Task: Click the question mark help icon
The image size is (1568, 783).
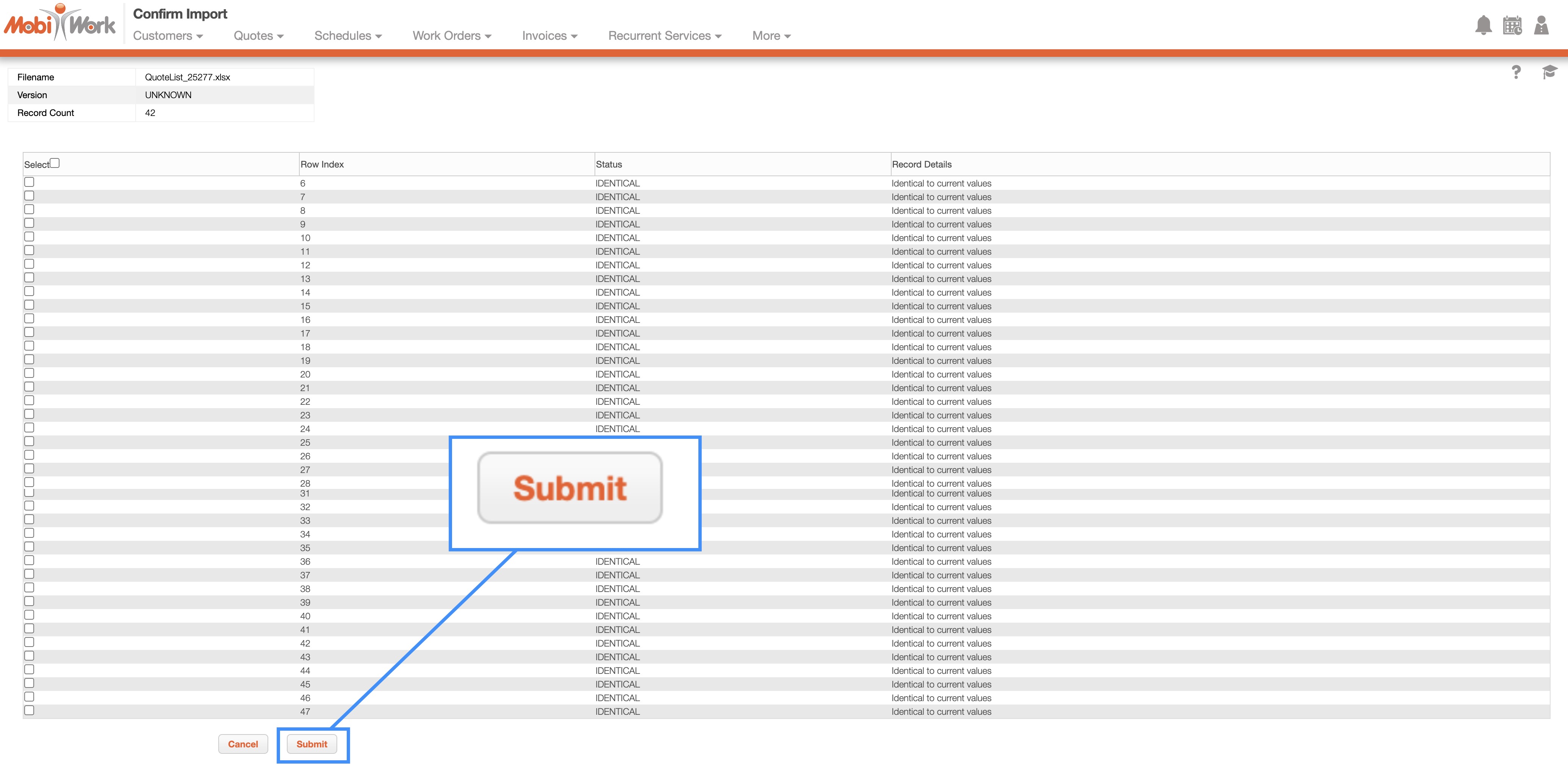Action: [1516, 72]
